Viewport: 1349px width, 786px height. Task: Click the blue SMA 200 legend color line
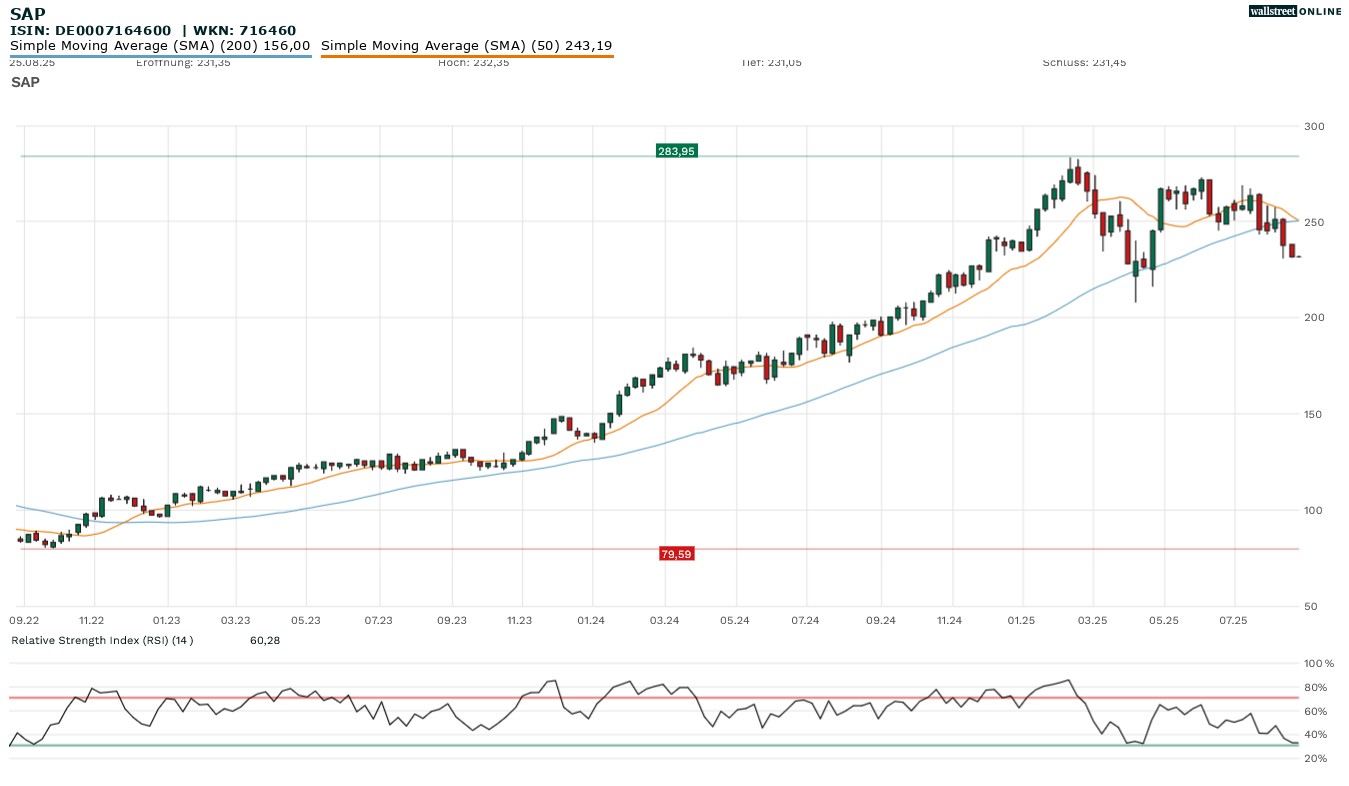161,56
